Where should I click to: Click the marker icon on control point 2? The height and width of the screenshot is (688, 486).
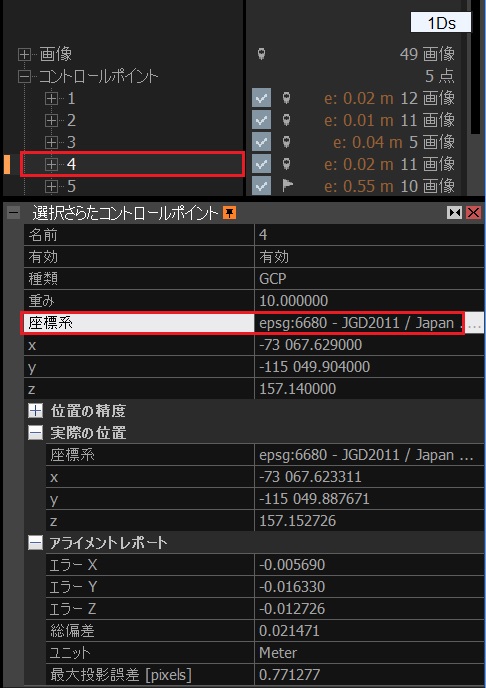pyautogui.click(x=286, y=120)
